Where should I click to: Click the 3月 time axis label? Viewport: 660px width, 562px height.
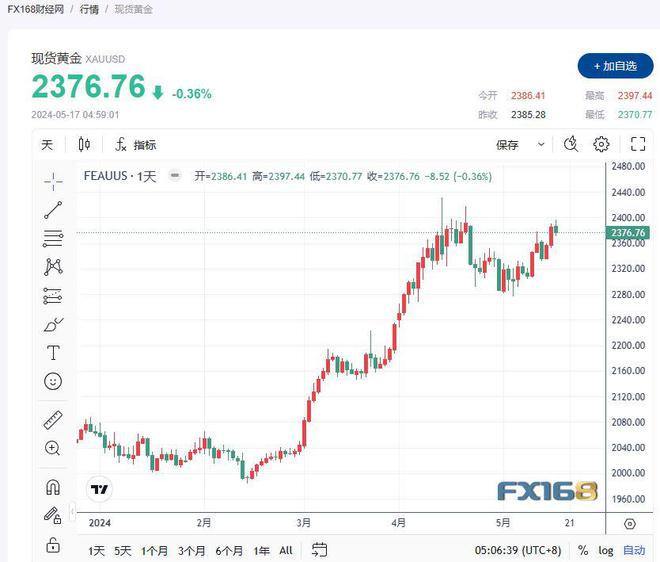(303, 523)
